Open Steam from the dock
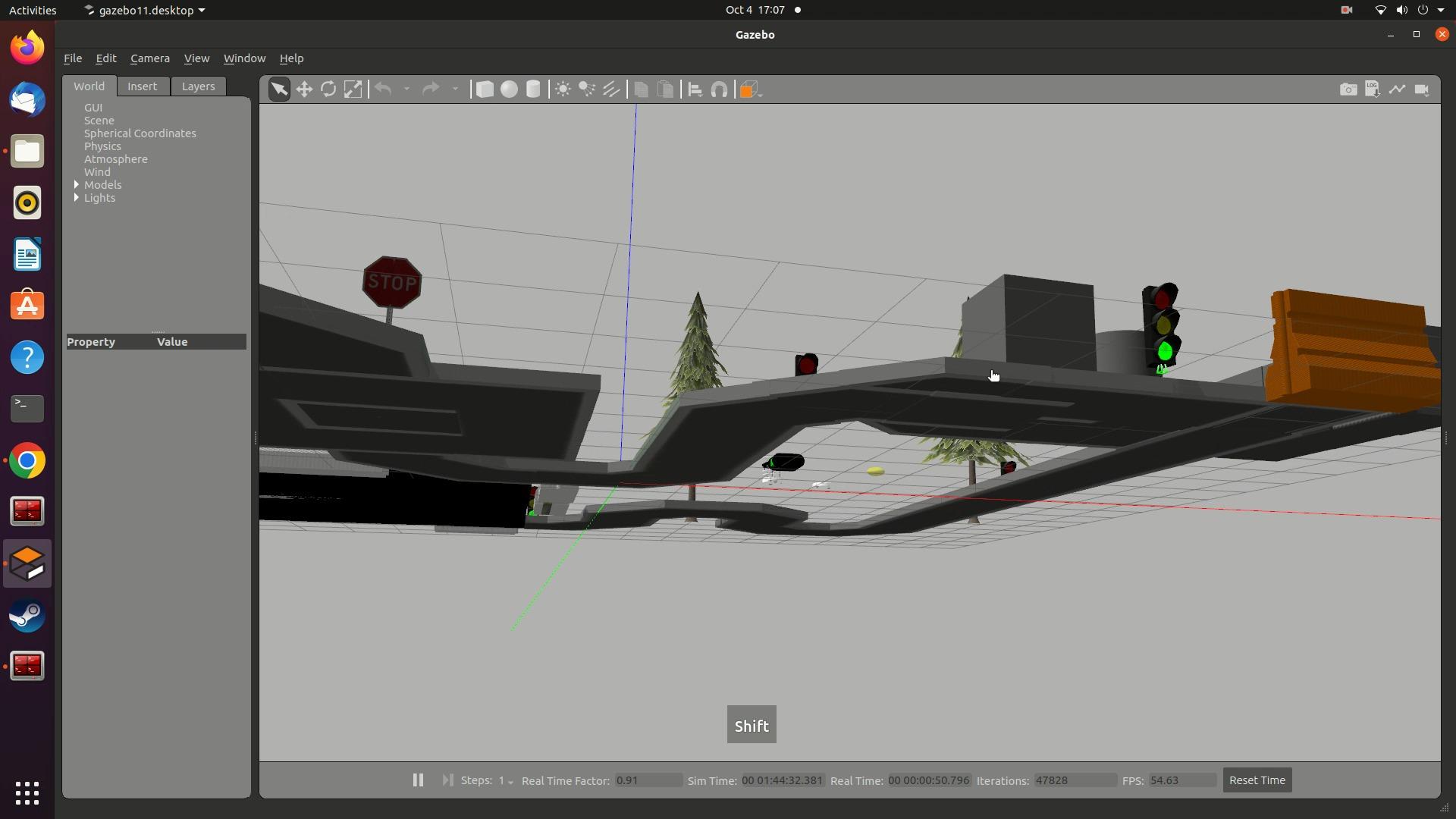Screen dimensions: 1456x819 [27, 616]
